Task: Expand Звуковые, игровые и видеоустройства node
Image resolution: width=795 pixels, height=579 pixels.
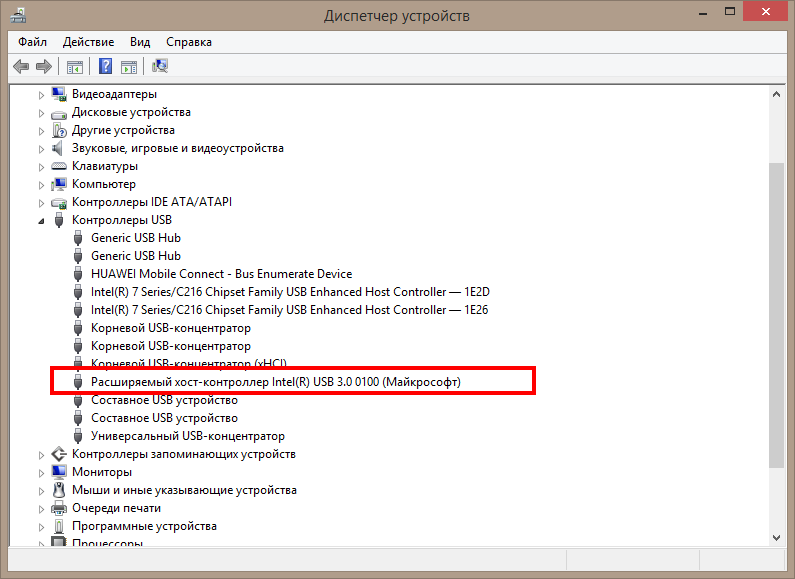Action: [42, 149]
